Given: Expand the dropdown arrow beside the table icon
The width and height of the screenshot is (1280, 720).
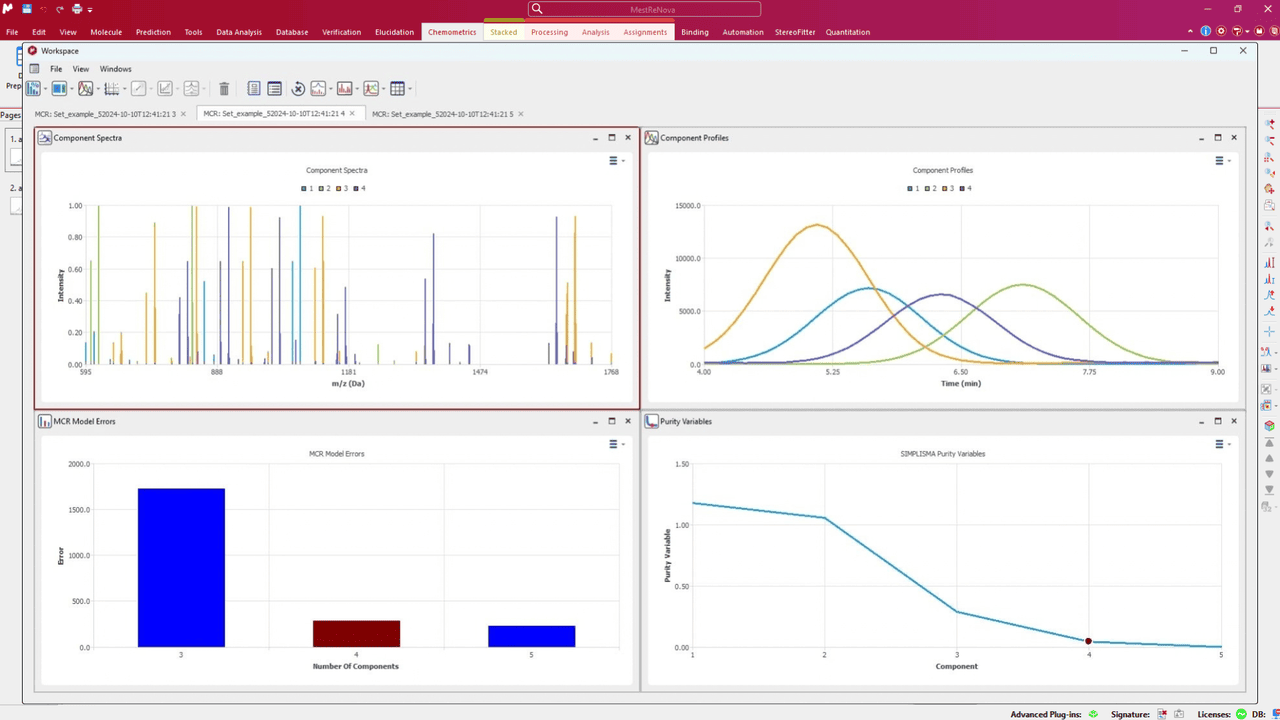Looking at the screenshot, I should (x=410, y=89).
